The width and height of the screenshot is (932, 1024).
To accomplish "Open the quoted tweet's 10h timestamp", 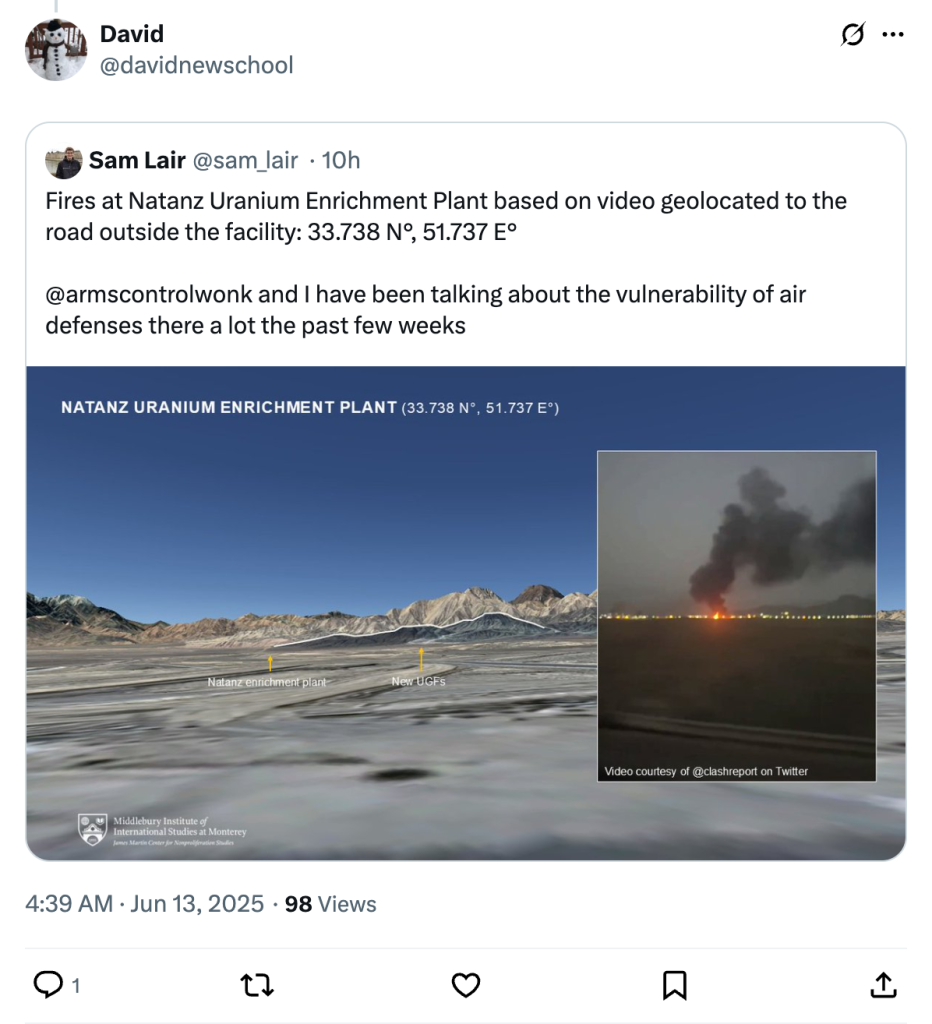I will [341, 161].
